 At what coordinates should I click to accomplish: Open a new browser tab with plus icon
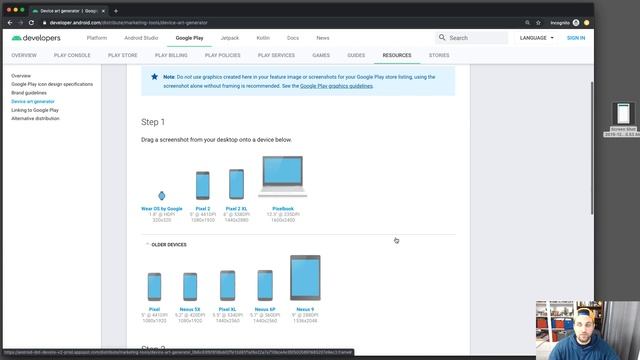tap(116, 11)
